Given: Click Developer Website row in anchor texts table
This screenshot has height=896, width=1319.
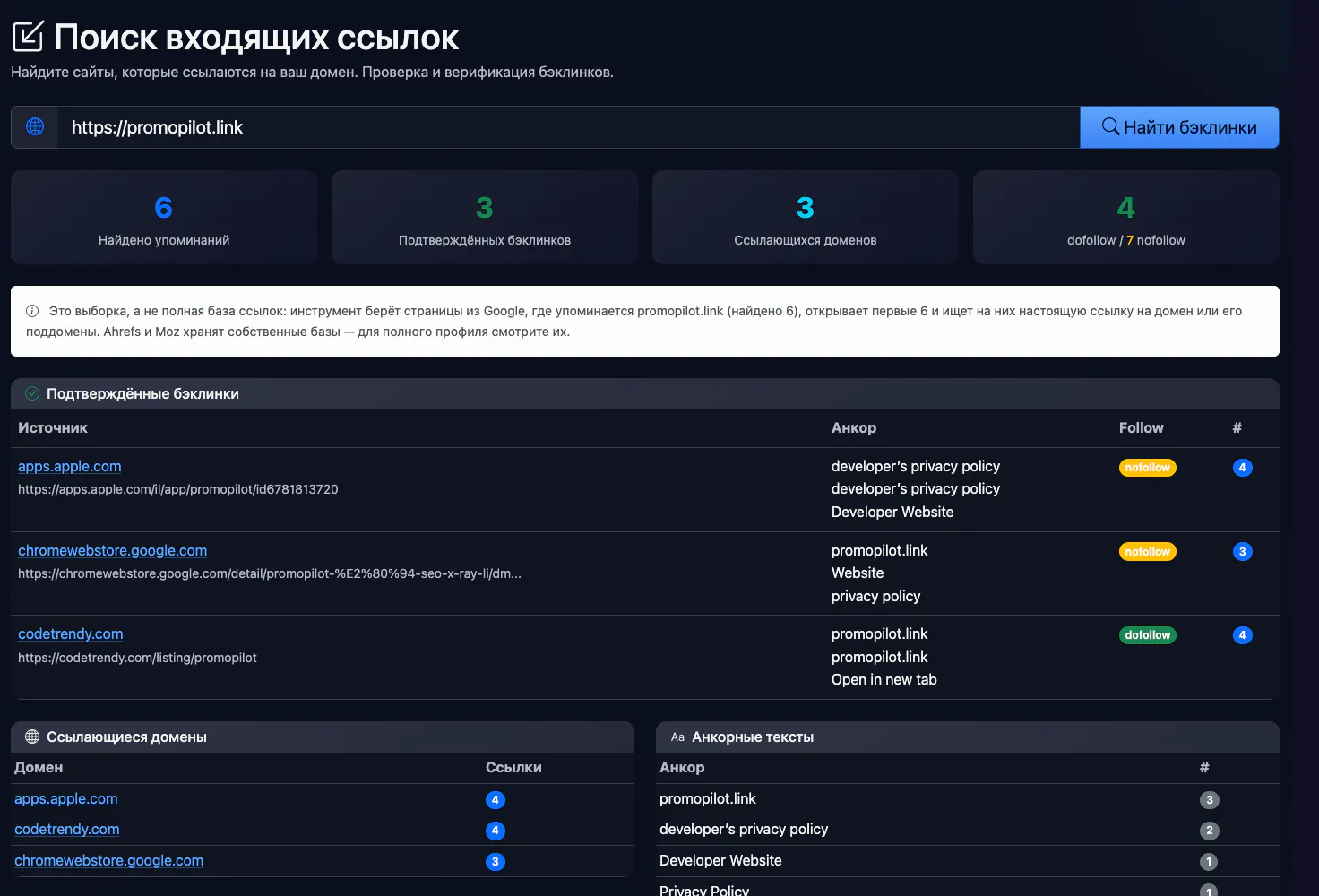Looking at the screenshot, I should tap(968, 861).
